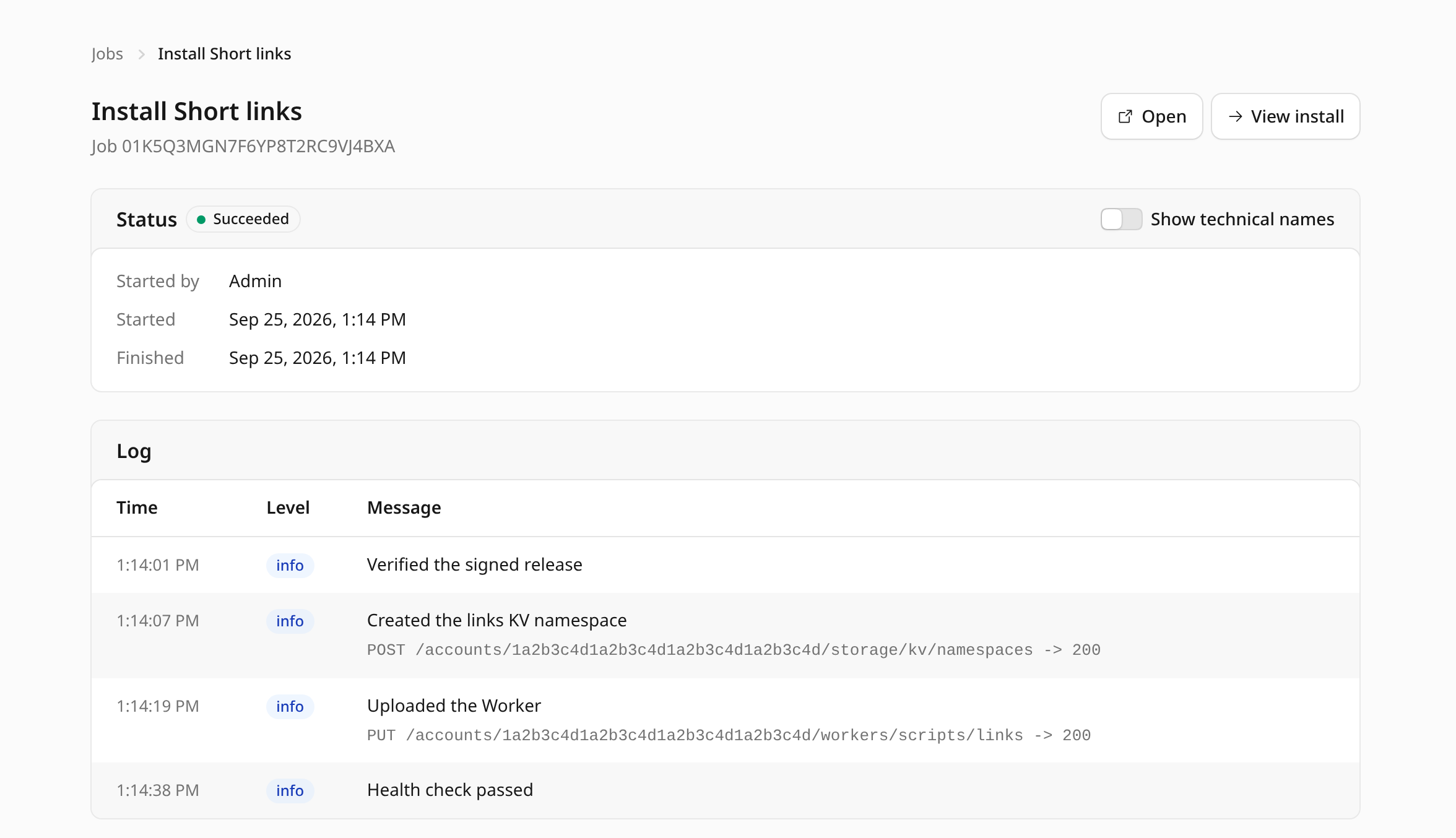Select 'Install Short links' breadcrumb text
Image resolution: width=1456 pixels, height=838 pixels.
point(224,54)
